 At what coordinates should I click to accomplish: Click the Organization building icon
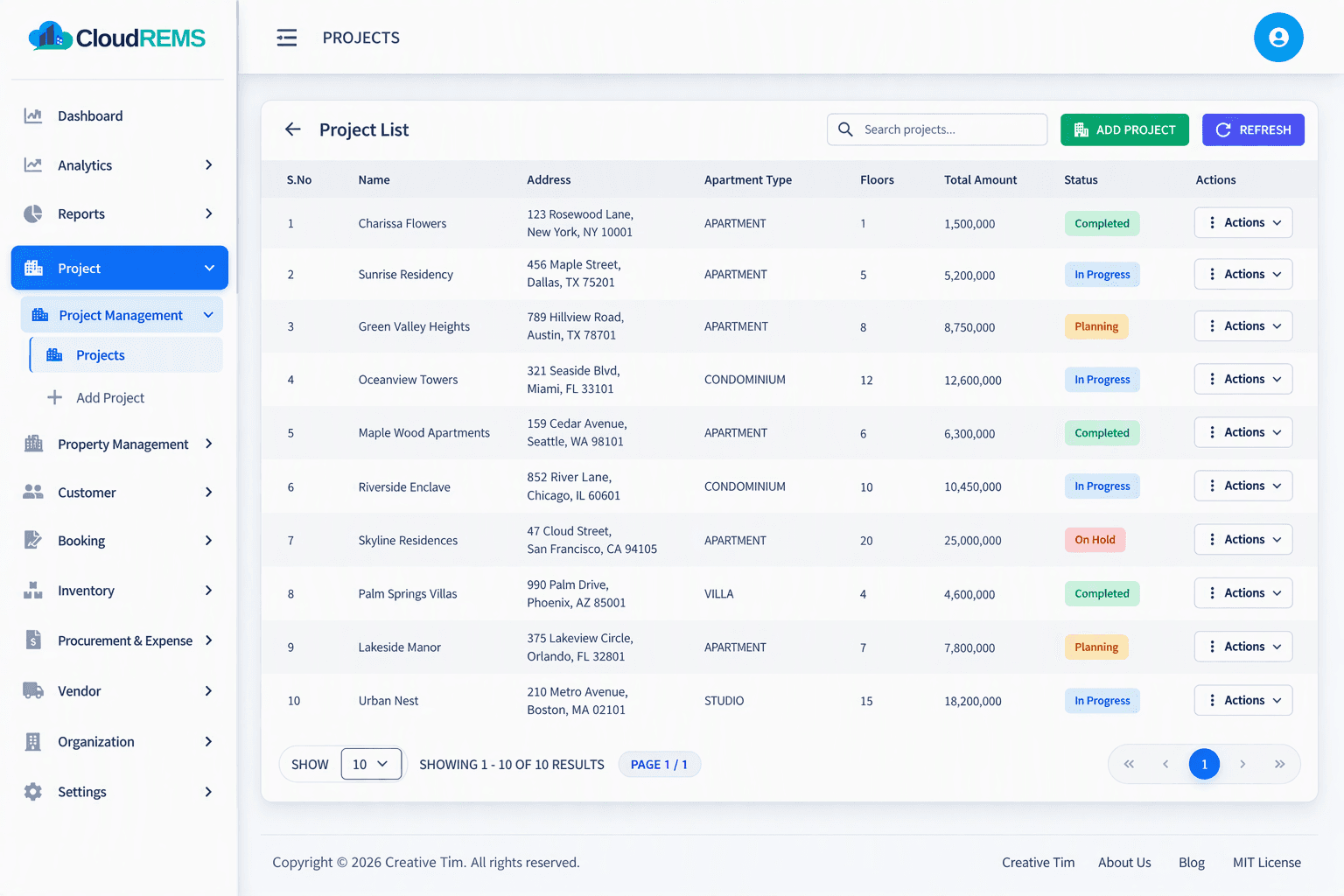point(33,741)
